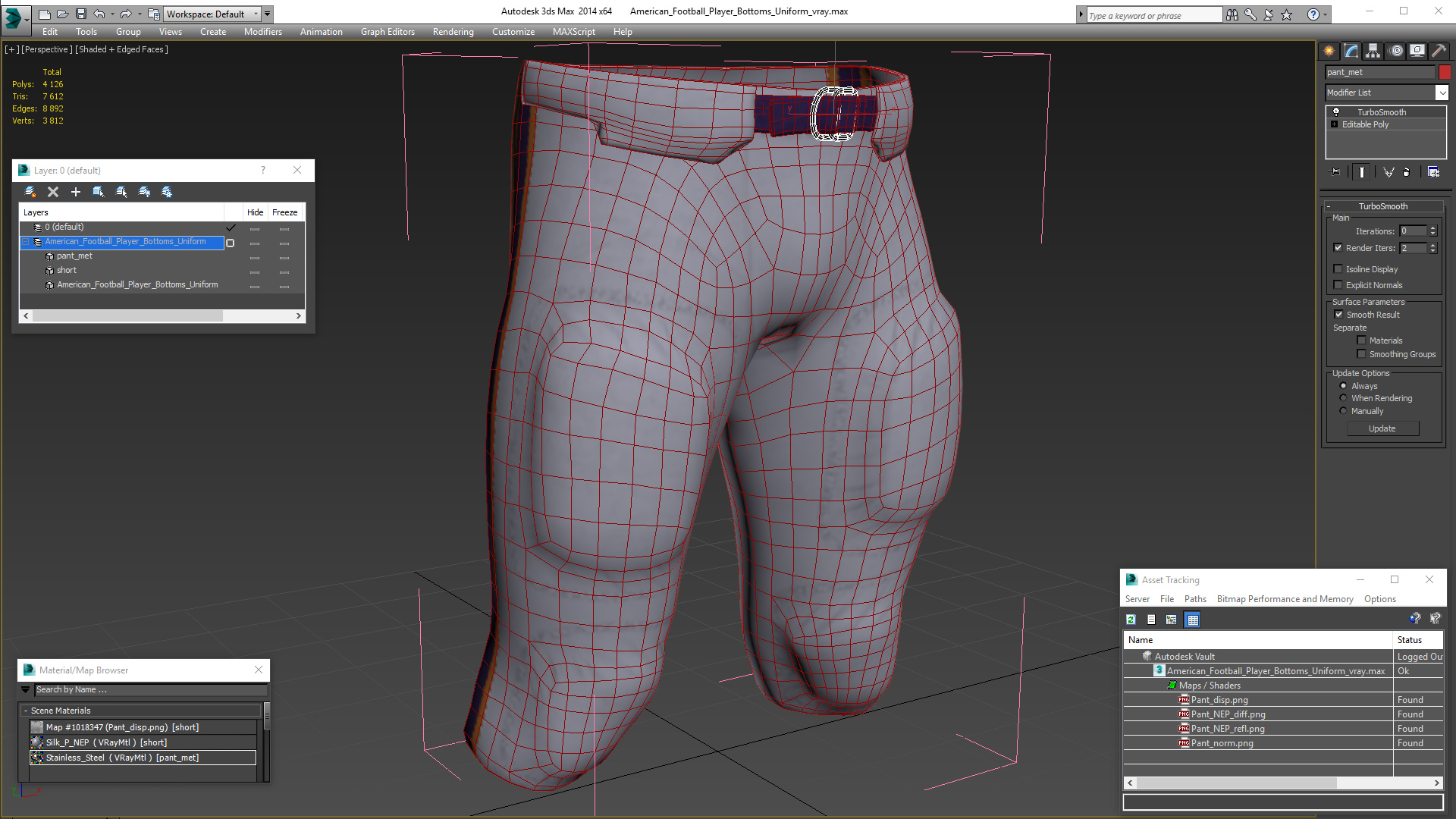Collapse Scene Materials group in Material Browser
This screenshot has height=819, width=1456.
pos(26,711)
